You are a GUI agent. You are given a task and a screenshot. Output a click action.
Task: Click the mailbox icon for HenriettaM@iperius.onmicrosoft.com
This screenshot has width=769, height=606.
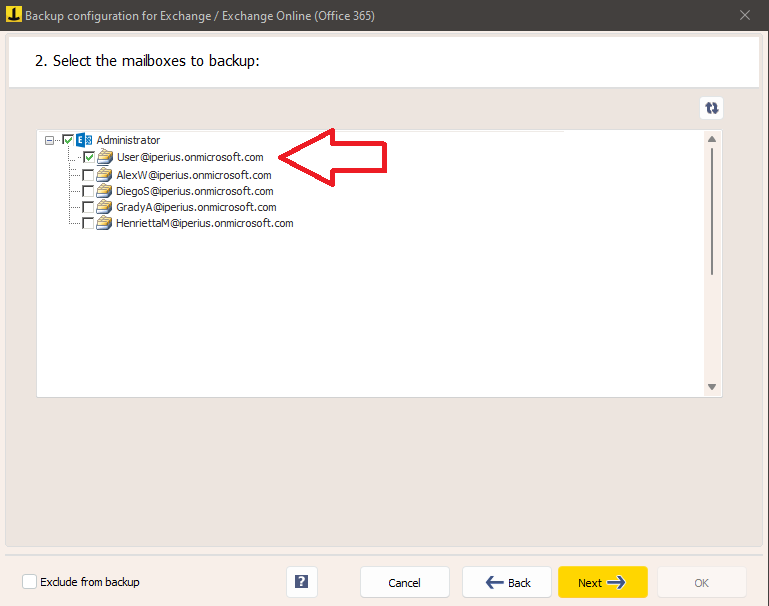(104, 224)
